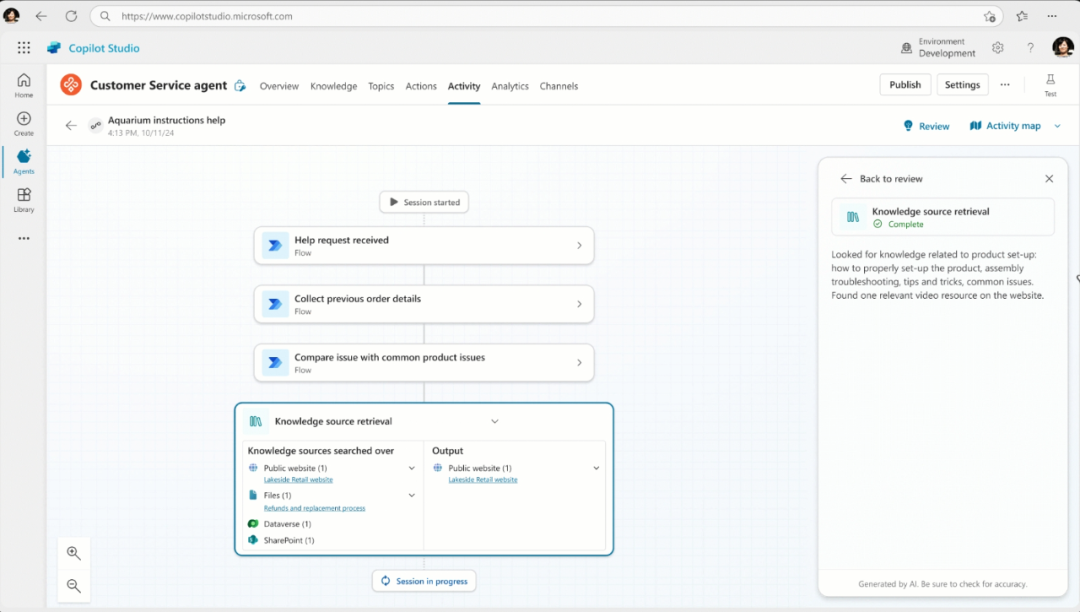
Task: Zoom out on the activity map
Action: tap(74, 586)
